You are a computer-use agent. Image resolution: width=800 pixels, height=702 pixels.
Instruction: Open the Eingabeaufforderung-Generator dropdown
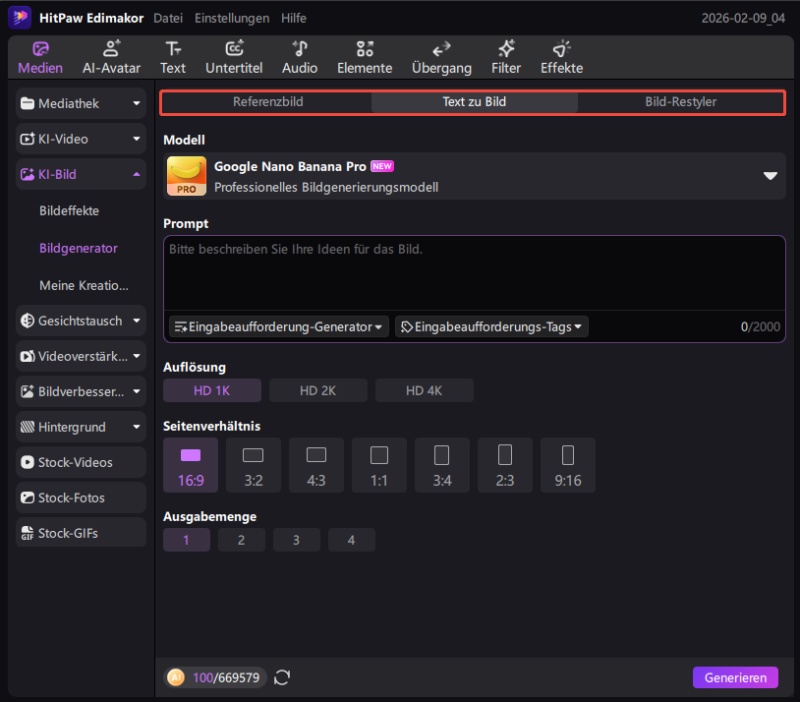(x=278, y=327)
